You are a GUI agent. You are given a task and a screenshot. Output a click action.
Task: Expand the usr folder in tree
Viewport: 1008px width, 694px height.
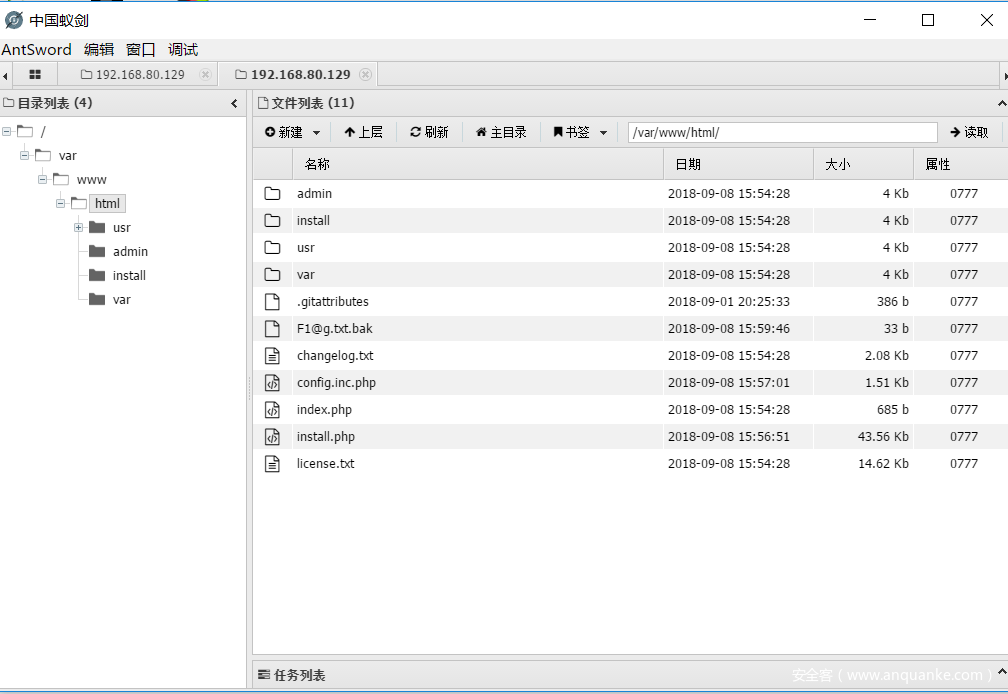(x=78, y=228)
